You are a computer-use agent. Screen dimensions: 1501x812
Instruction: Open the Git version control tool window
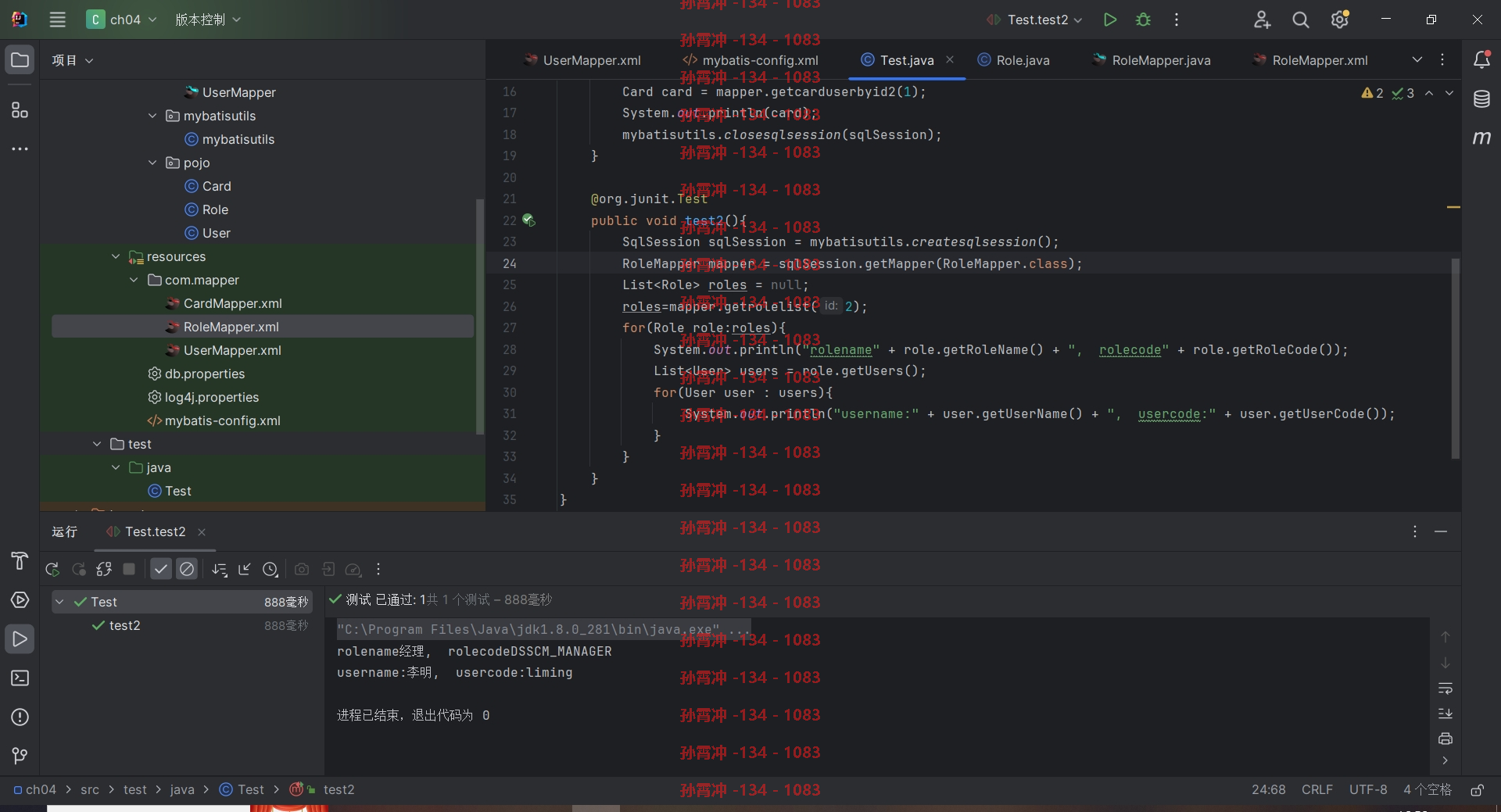pos(20,756)
